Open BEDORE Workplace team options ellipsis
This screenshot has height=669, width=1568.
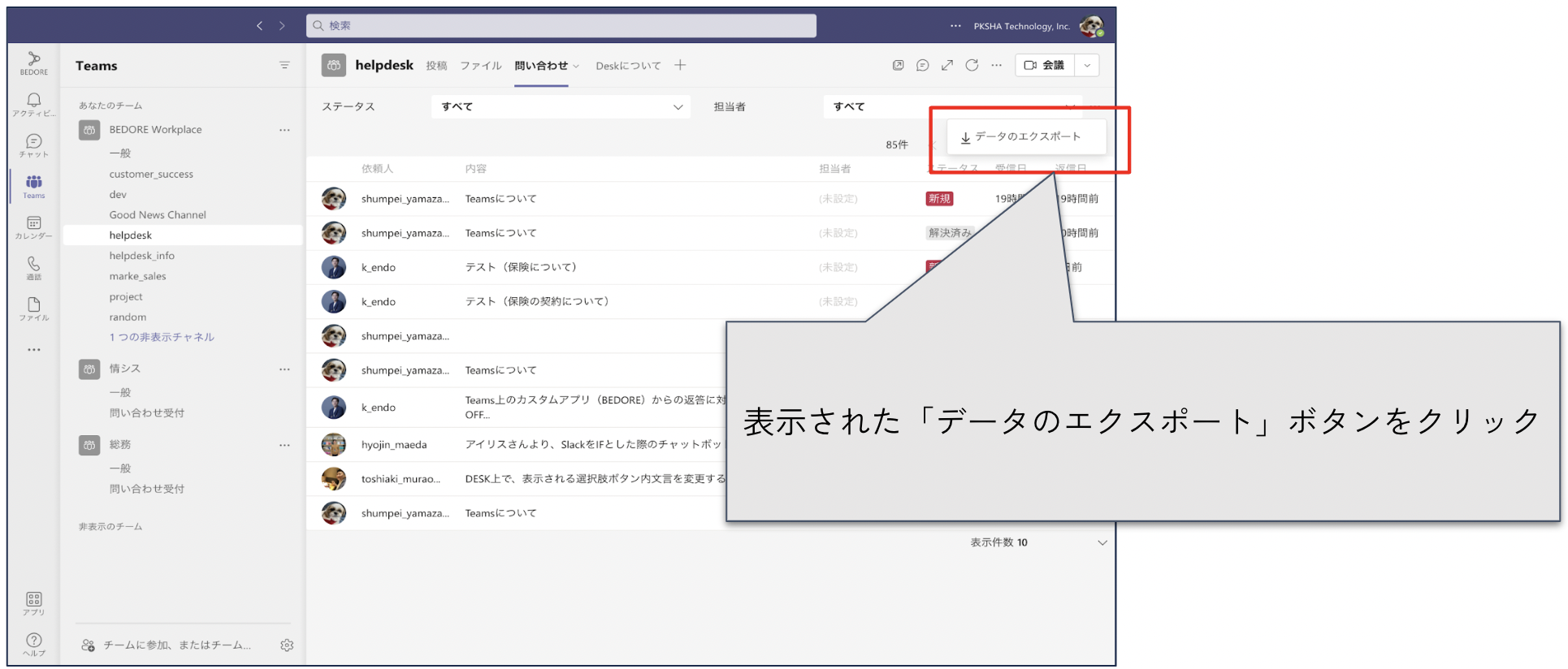(284, 130)
